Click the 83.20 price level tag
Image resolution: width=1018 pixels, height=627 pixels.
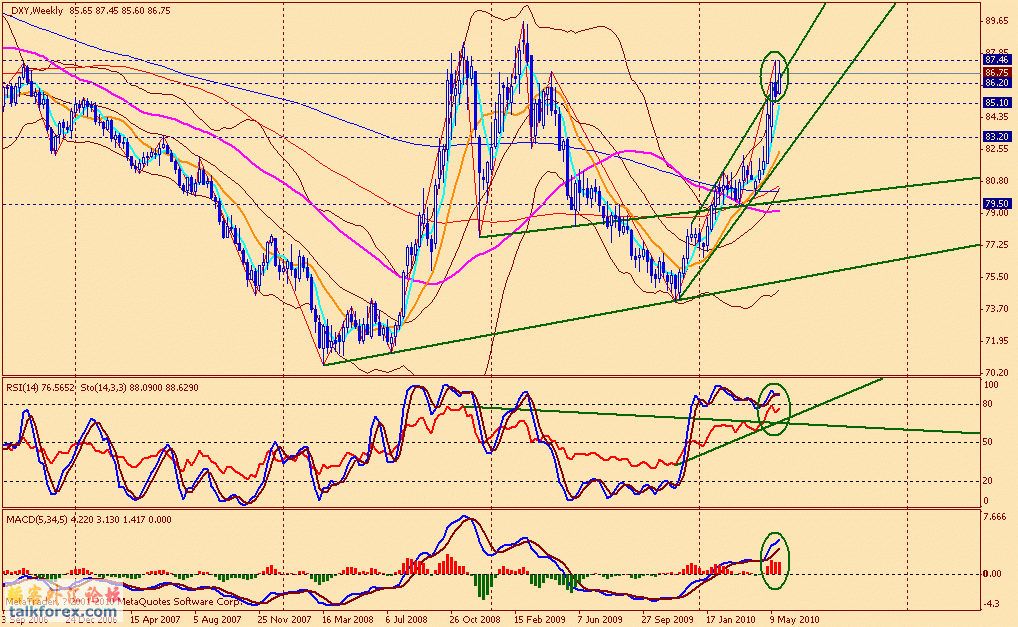point(997,137)
